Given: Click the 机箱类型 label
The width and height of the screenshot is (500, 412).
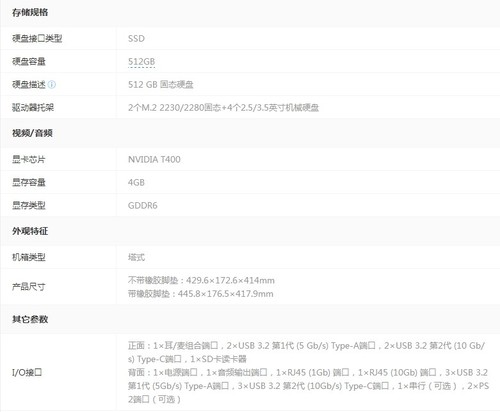Looking at the screenshot, I should click(x=29, y=257).
